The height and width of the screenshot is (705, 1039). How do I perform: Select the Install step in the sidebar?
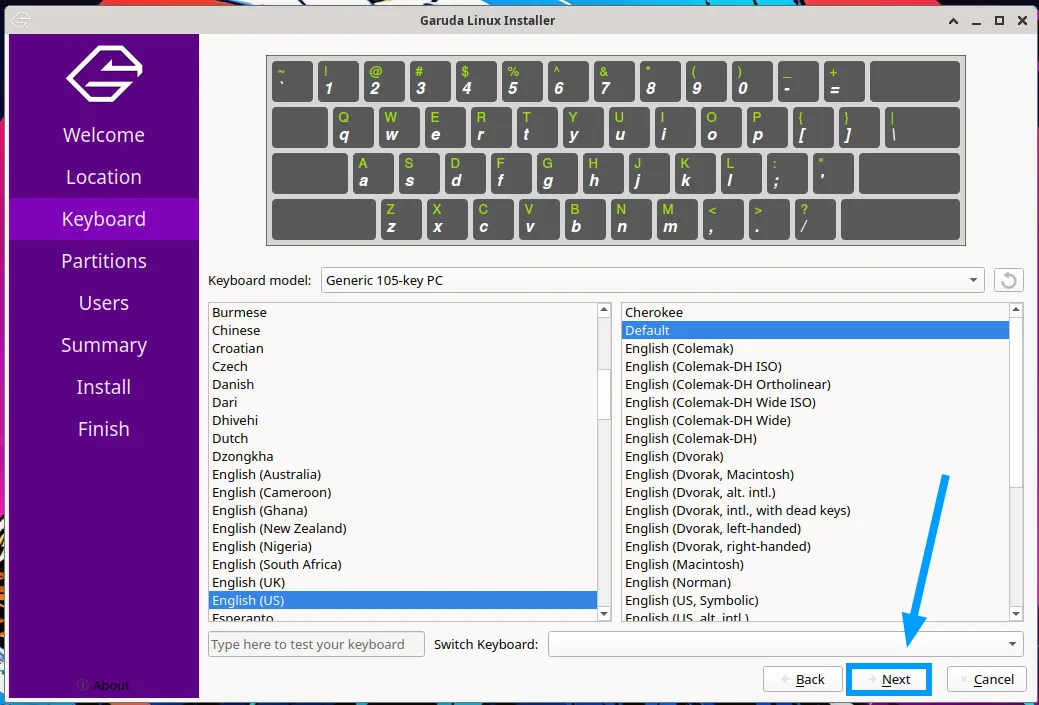click(x=104, y=387)
